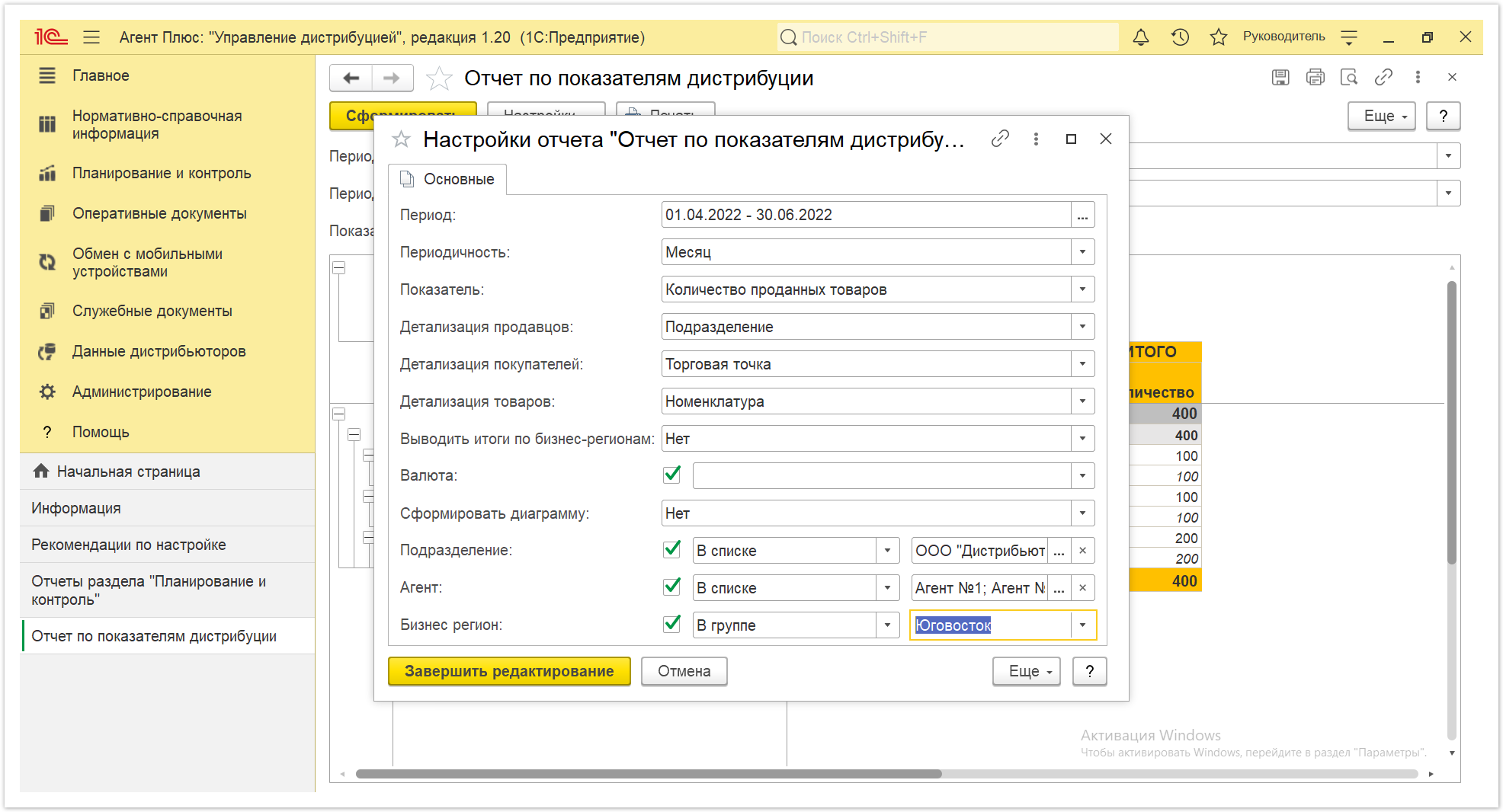Click Отмена button in dialog
The image size is (1503, 812).
[x=684, y=671]
